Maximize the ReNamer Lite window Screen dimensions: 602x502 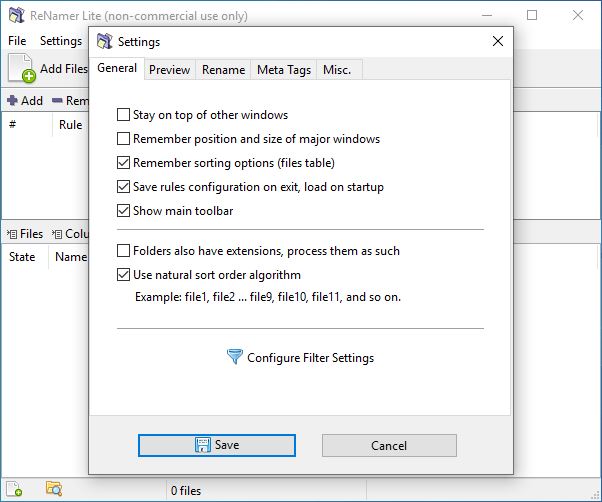(x=532, y=15)
